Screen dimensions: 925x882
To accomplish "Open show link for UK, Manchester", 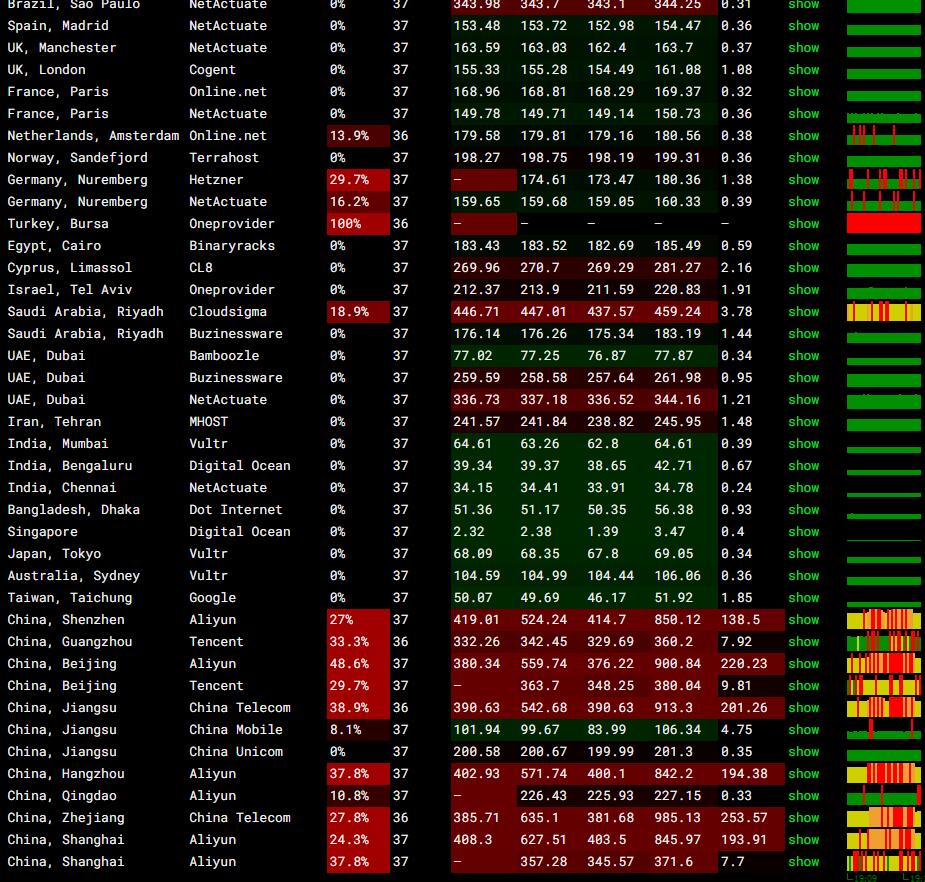I will click(803, 48).
